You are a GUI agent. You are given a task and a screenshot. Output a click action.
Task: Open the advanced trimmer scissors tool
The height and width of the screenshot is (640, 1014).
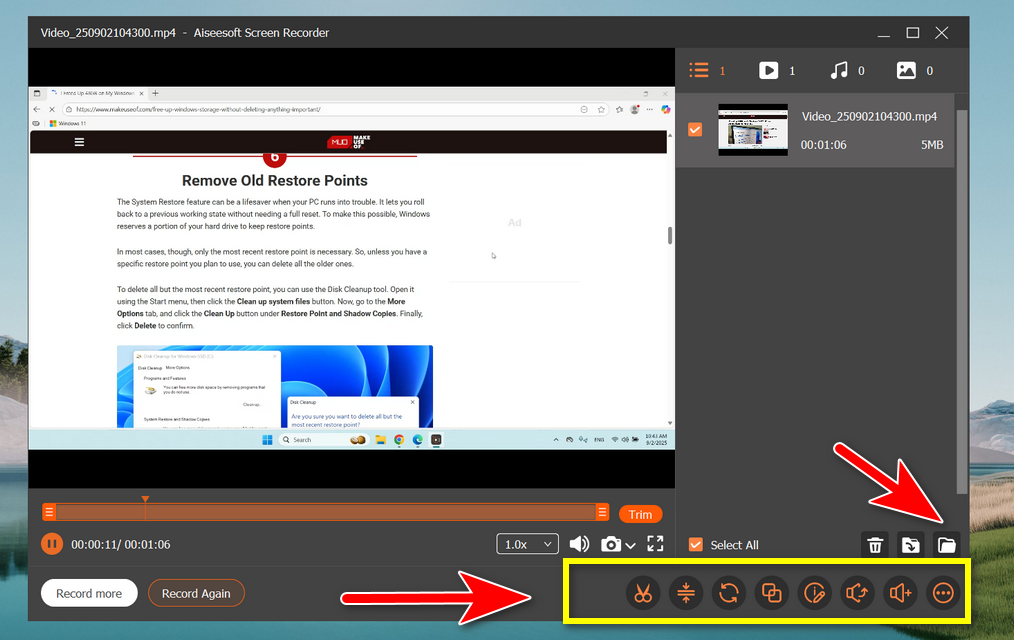[643, 593]
